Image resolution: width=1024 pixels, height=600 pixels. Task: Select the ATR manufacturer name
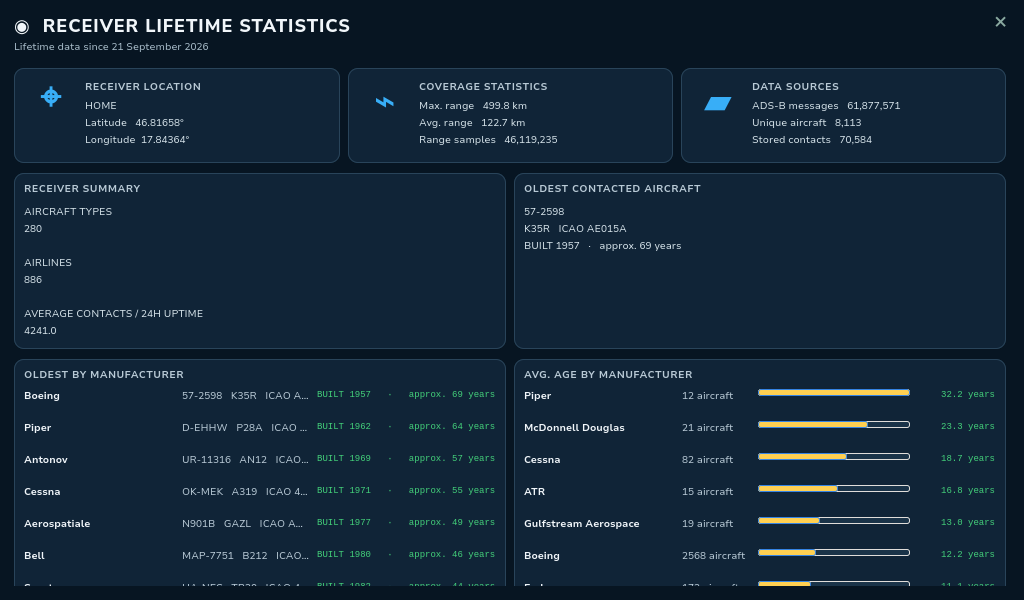[534, 492]
